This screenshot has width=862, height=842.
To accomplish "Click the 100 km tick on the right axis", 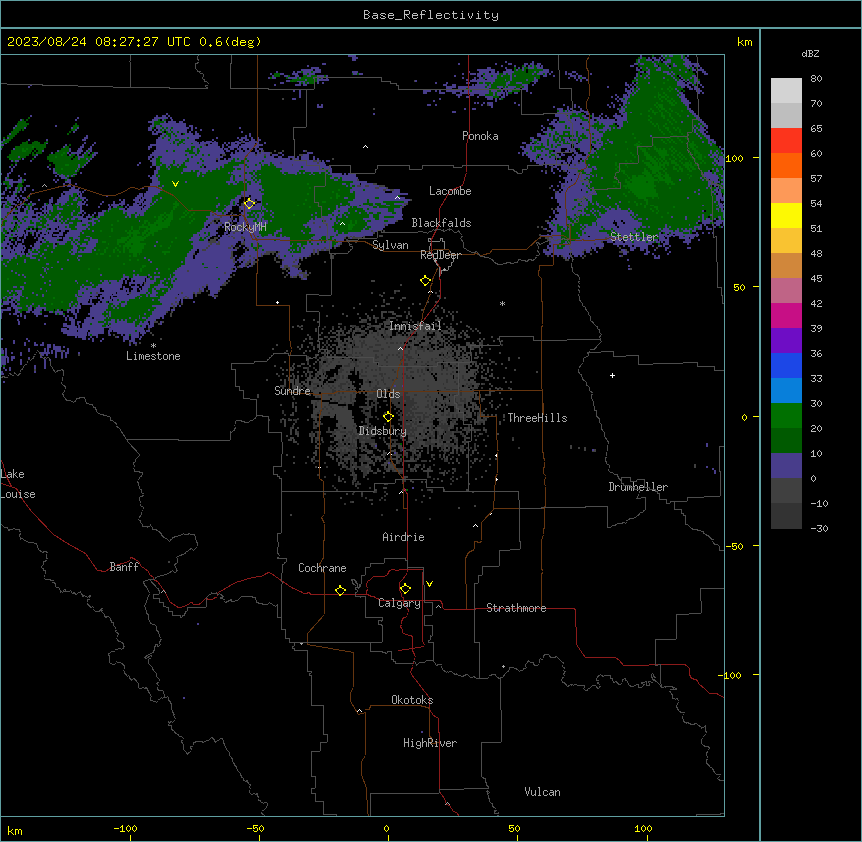I will tap(734, 158).
